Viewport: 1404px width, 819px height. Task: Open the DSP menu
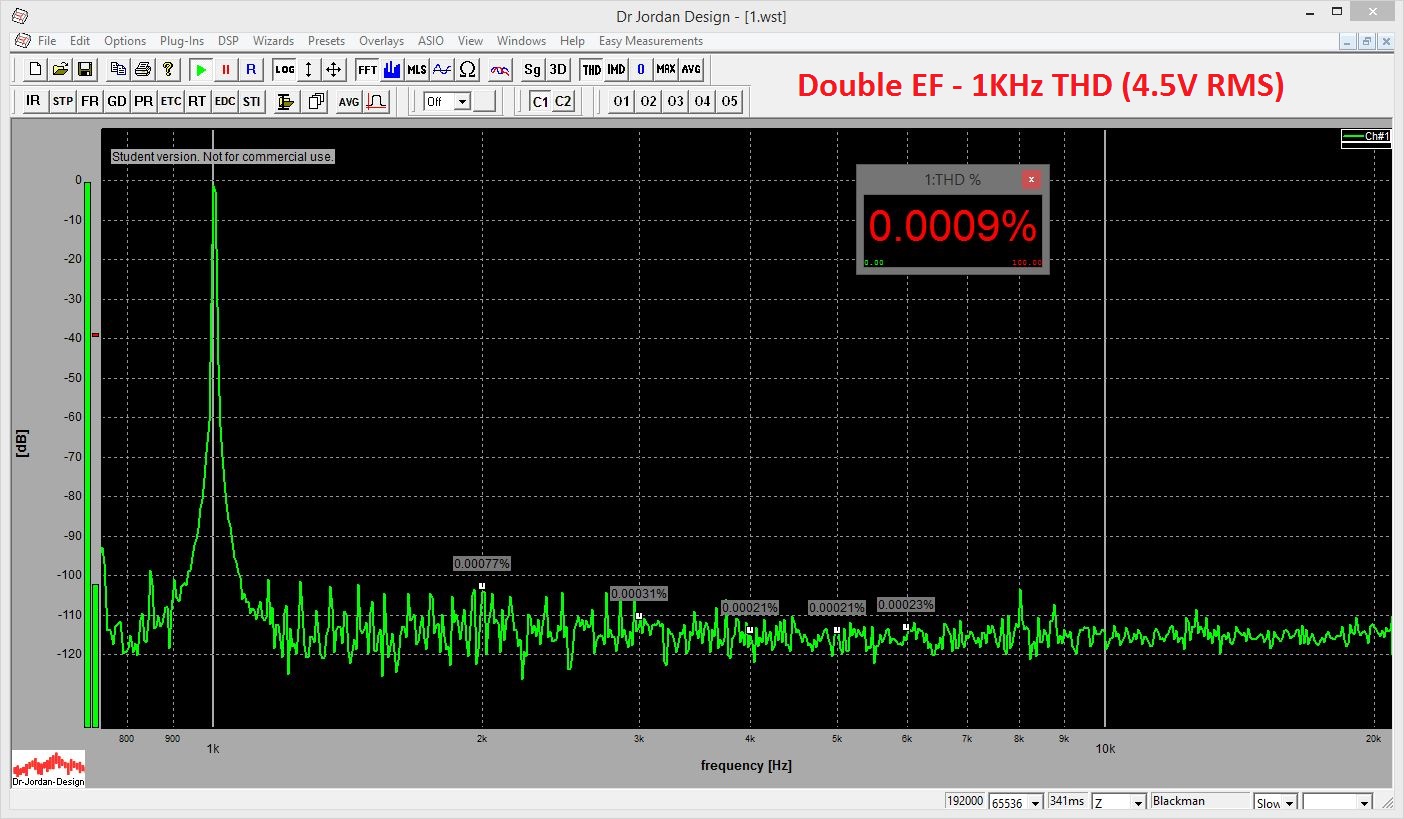228,41
